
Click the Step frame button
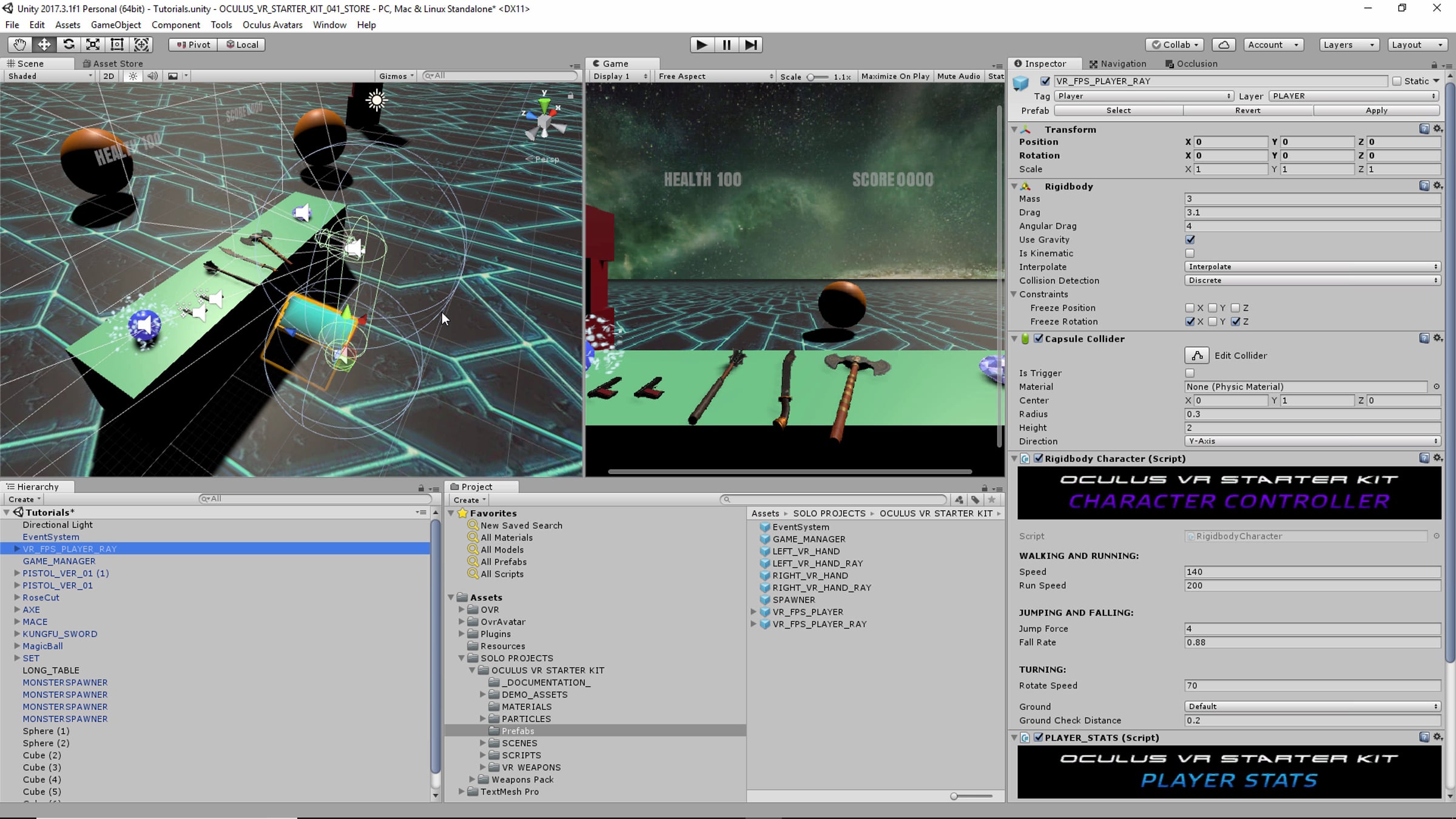[750, 44]
